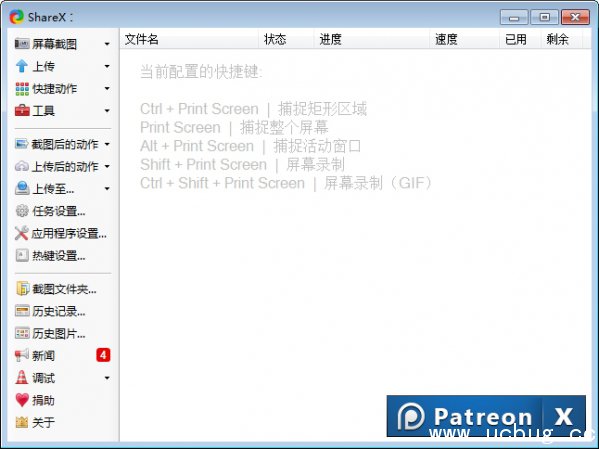Open 截图文件夹... folder
599x449 pixels.
[63, 289]
